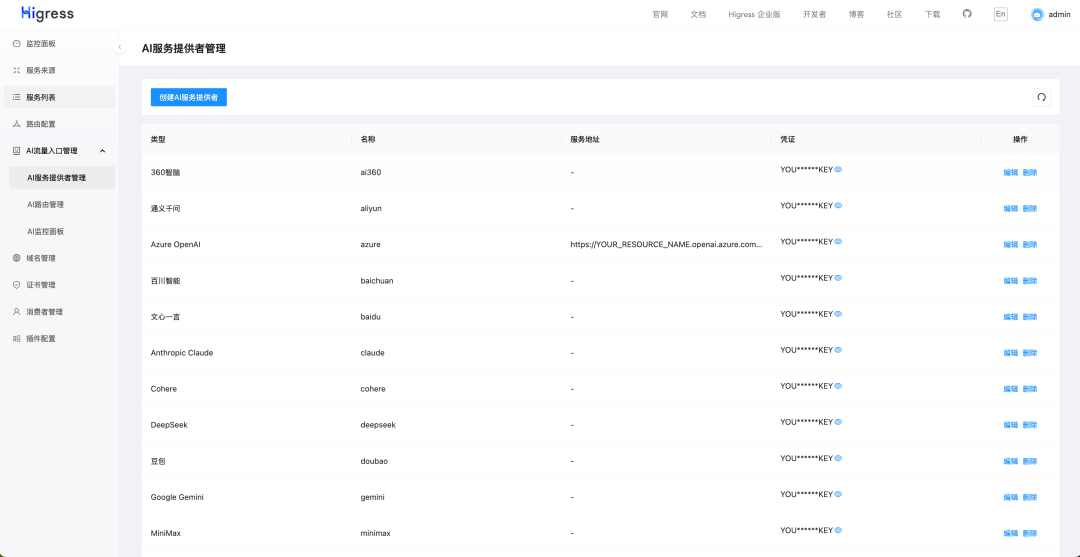Edit the ai360 provider
Image resolution: width=1080 pixels, height=557 pixels.
[1010, 173]
